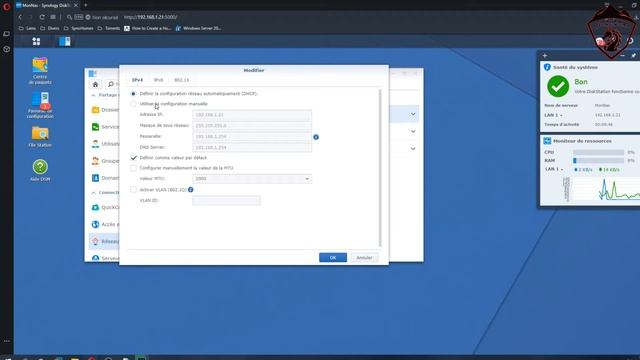
Task: Select Accès externe globe icon in sidebar
Action: 96,224
